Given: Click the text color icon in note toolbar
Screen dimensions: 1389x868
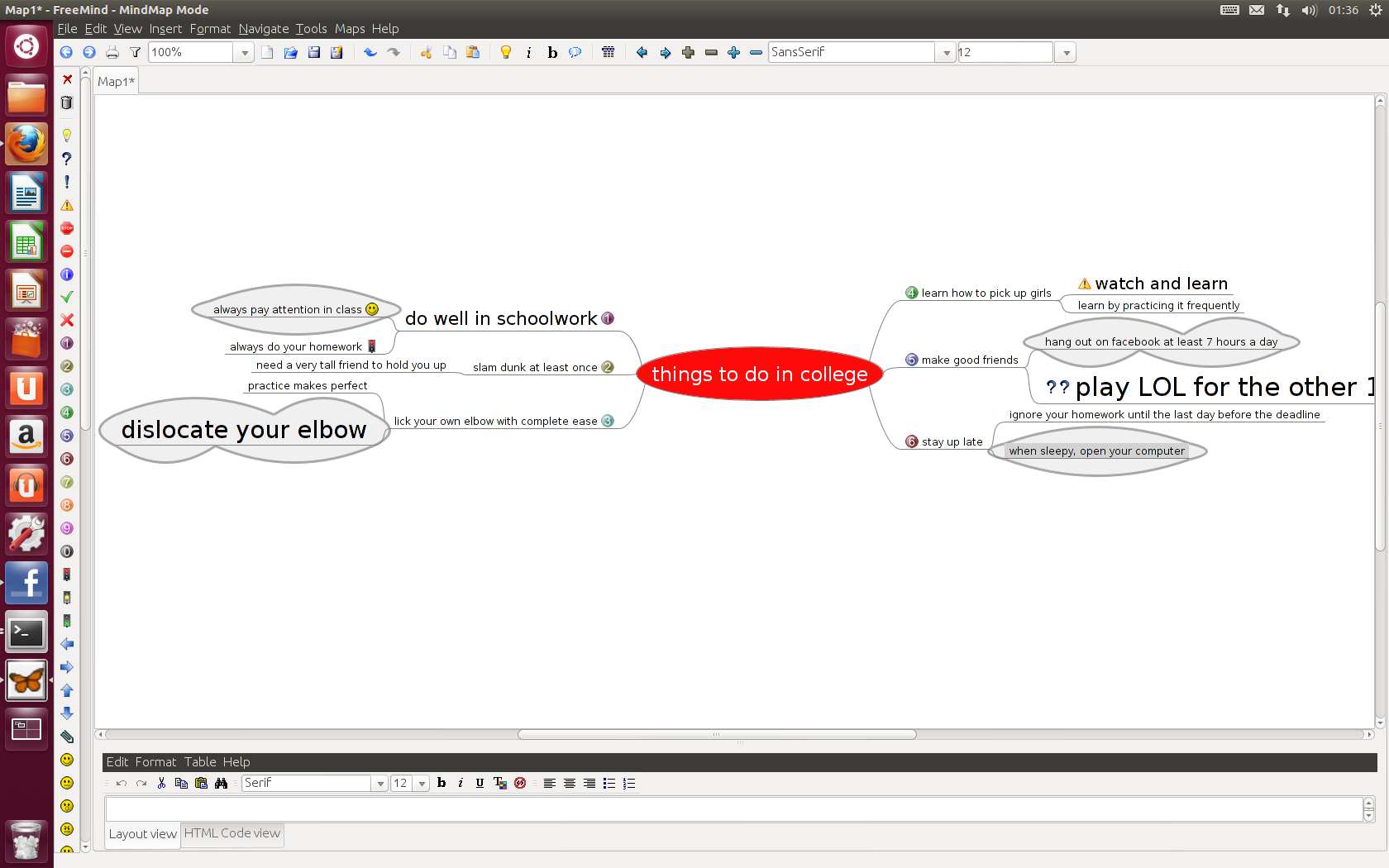Looking at the screenshot, I should point(499,783).
